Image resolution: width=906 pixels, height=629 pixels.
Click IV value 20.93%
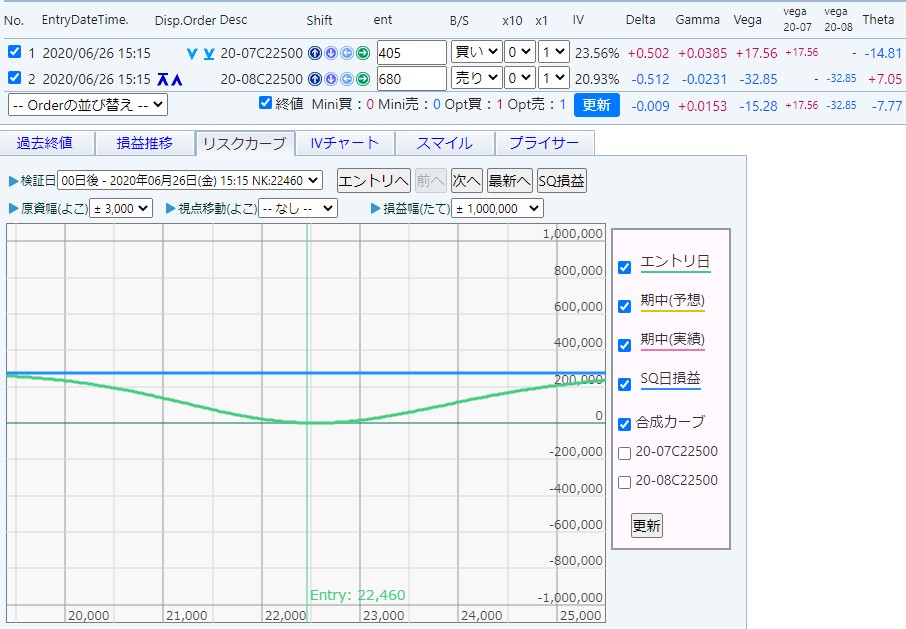click(597, 79)
